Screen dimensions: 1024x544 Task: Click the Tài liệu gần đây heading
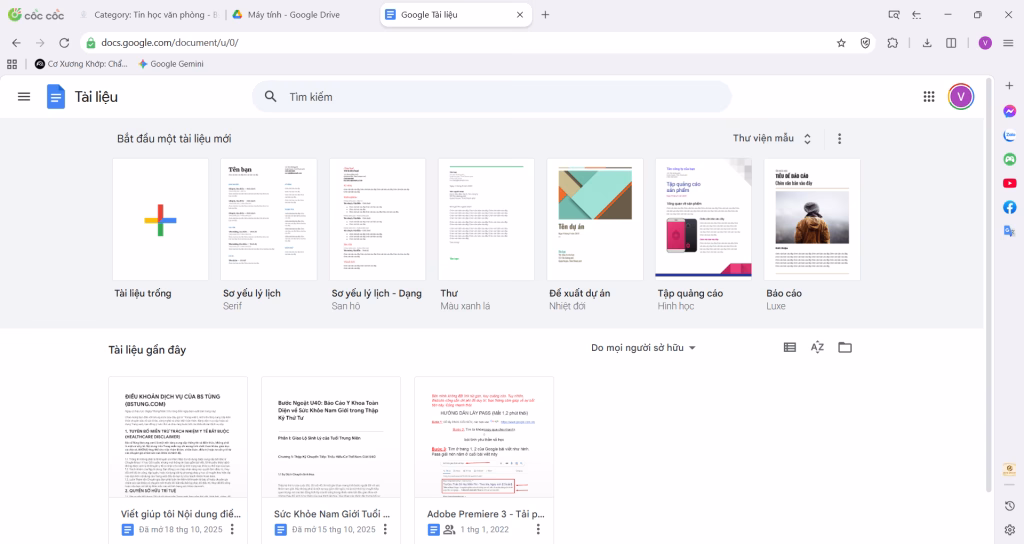point(147,350)
